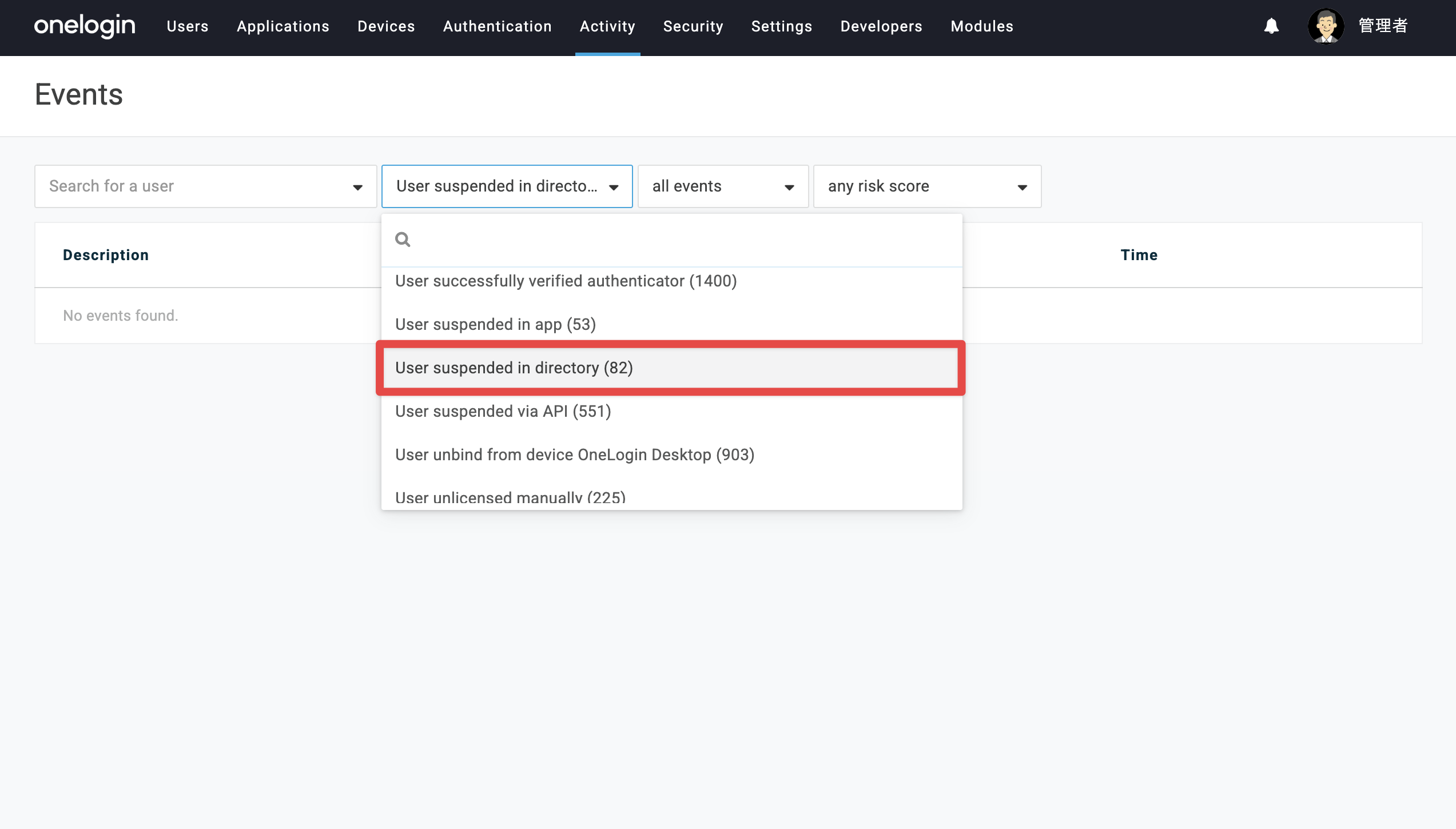Open the Devices menu
This screenshot has width=1456, height=829.
[386, 26]
